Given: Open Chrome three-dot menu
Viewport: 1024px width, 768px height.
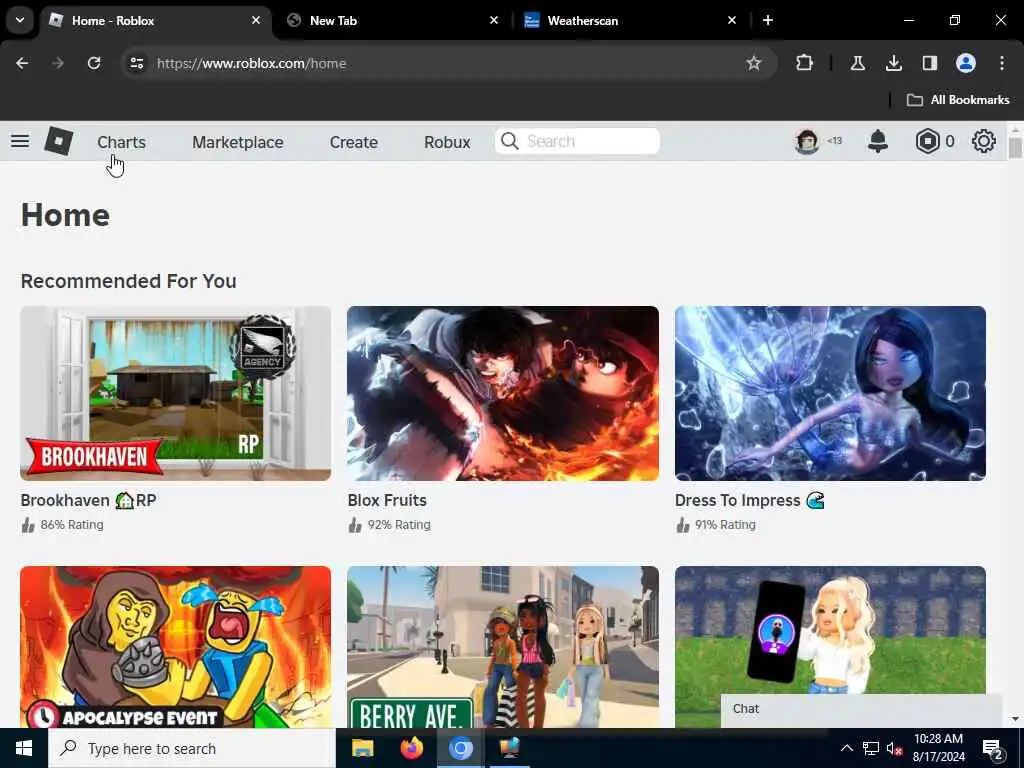Looking at the screenshot, I should 1002,63.
